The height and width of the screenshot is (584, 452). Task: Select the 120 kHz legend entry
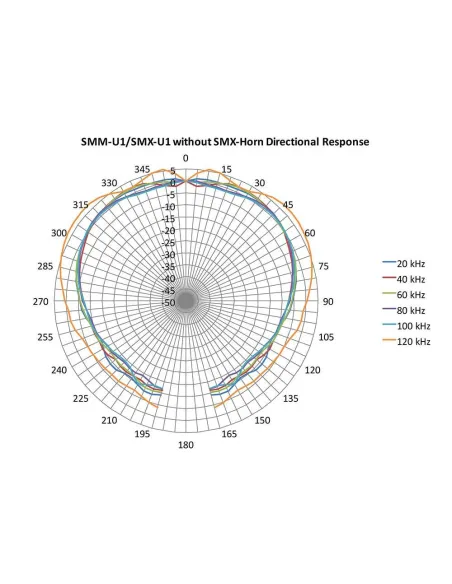point(407,342)
